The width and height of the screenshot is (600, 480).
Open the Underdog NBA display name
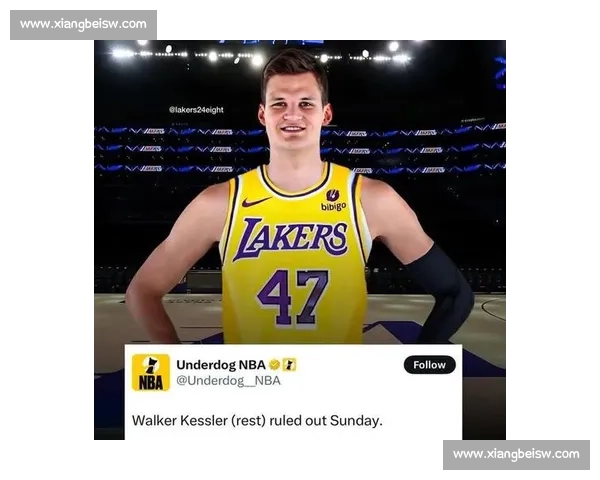(220, 365)
